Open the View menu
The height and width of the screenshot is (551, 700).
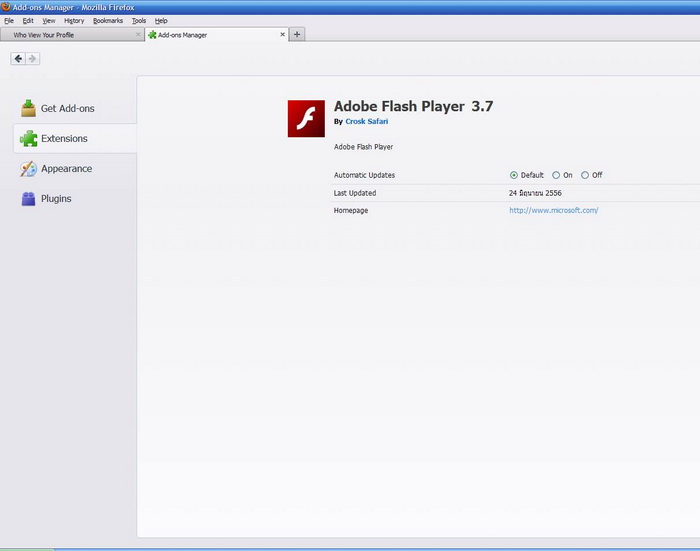(49, 21)
